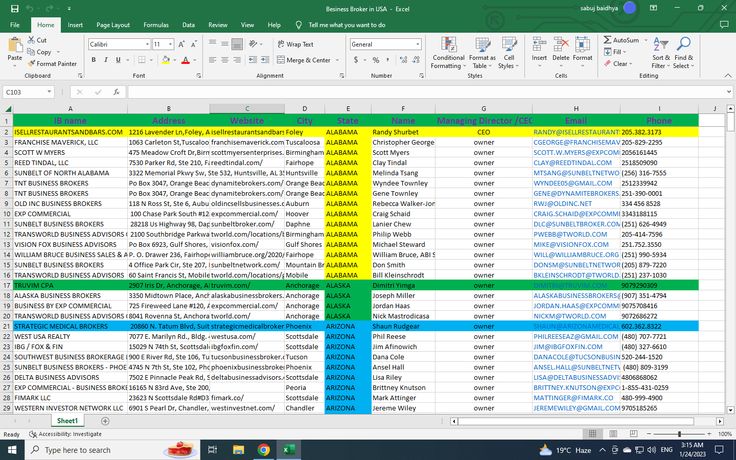Expand the font size dropdown

point(170,44)
